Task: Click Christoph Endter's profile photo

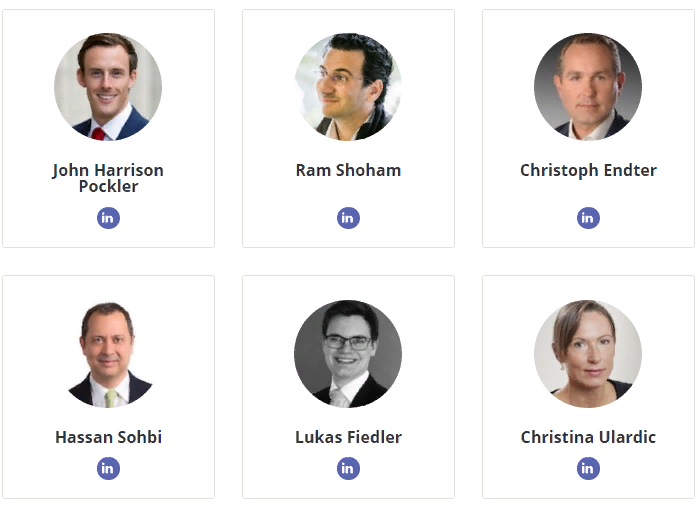Action: tap(588, 87)
